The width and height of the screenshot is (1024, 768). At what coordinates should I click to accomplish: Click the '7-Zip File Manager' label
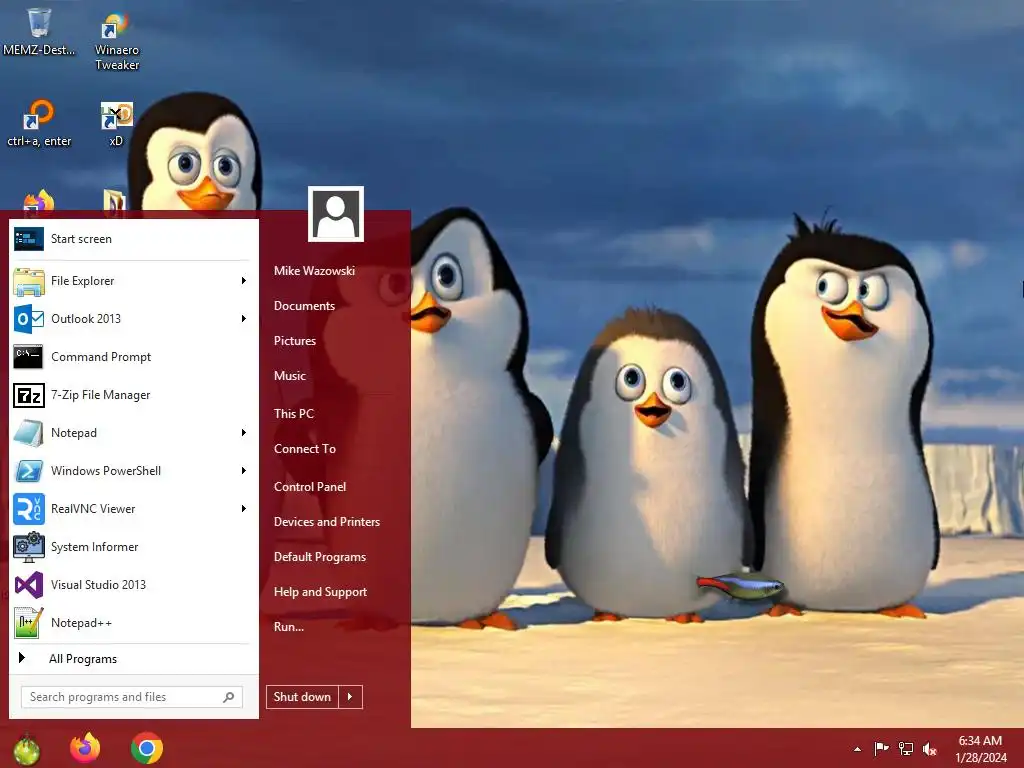(101, 395)
